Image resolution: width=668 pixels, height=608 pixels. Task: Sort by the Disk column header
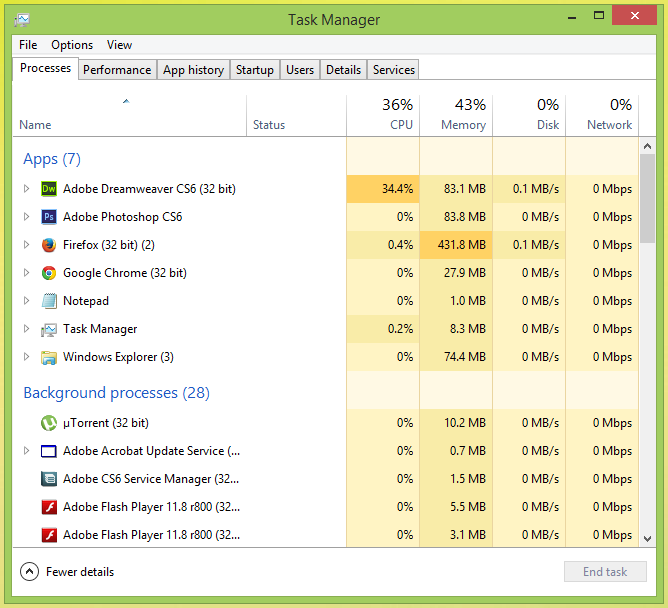click(x=529, y=115)
